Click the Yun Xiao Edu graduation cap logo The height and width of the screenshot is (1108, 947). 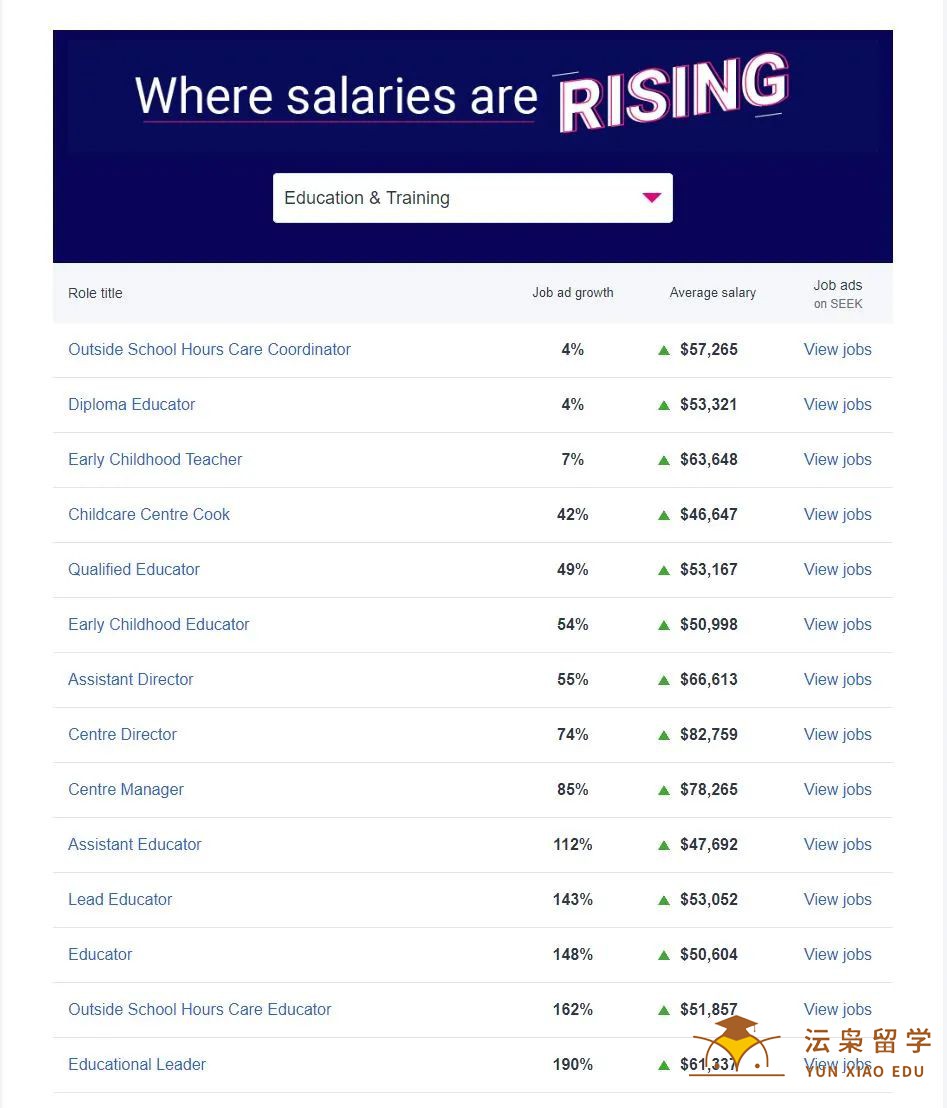[x=738, y=1046]
